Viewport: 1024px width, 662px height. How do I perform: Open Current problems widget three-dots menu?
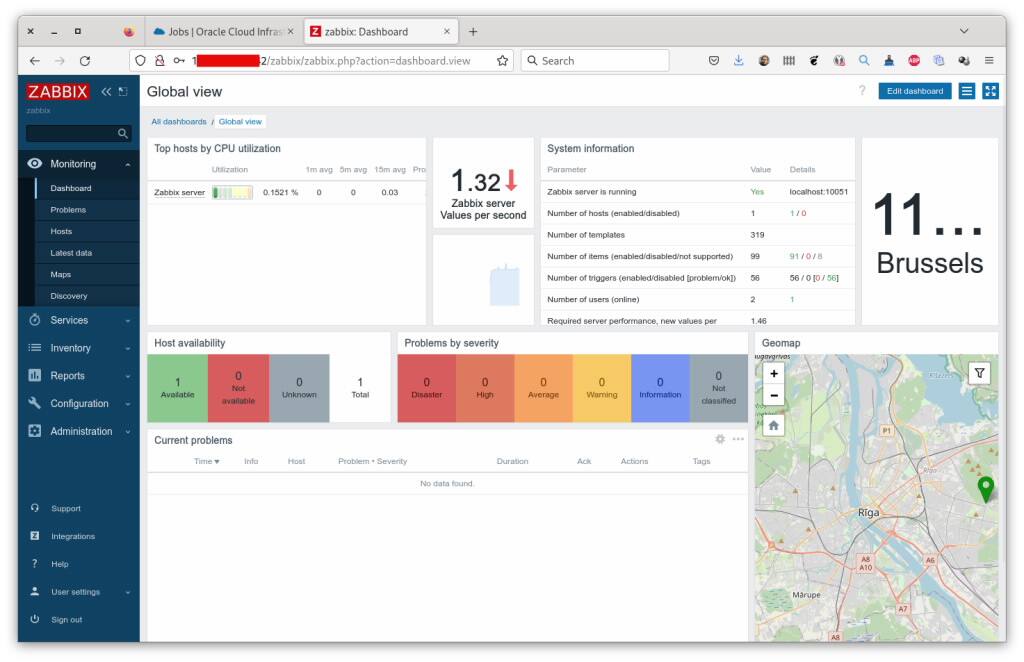click(738, 439)
